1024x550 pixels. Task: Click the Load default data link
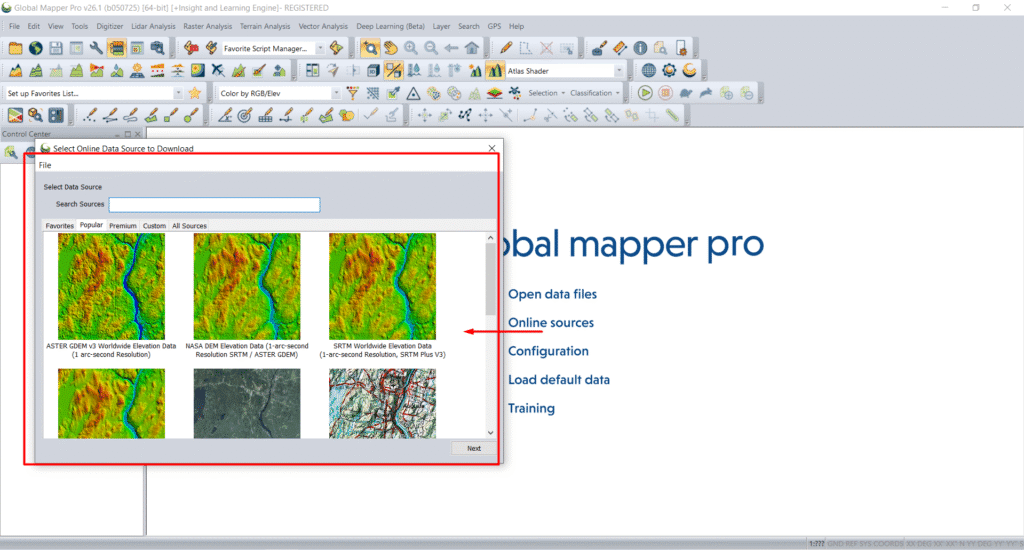pyautogui.click(x=558, y=380)
